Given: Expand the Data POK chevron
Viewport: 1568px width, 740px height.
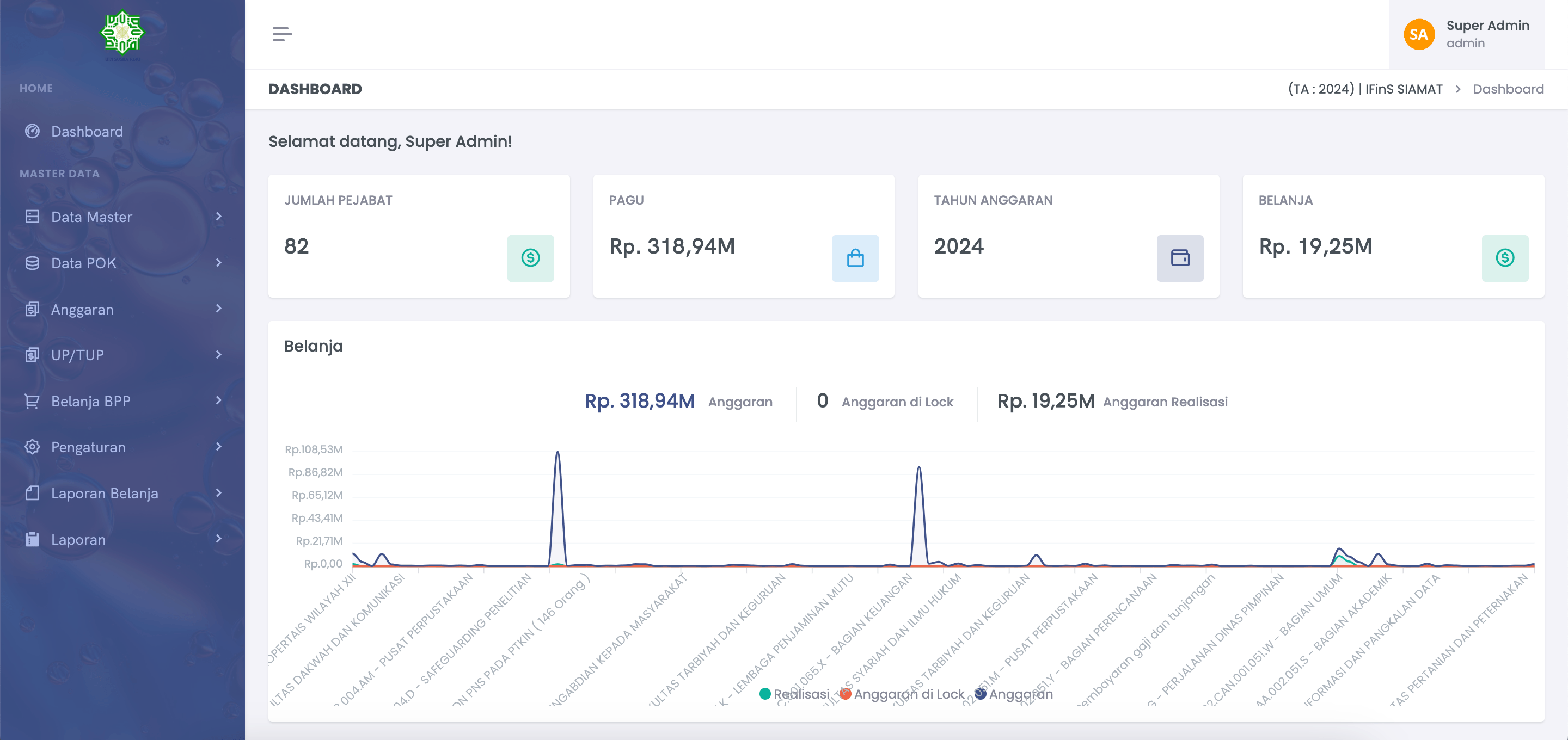Looking at the screenshot, I should point(218,263).
